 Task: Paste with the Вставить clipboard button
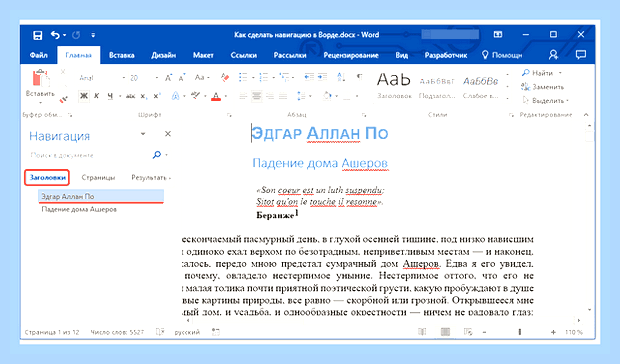[40, 83]
